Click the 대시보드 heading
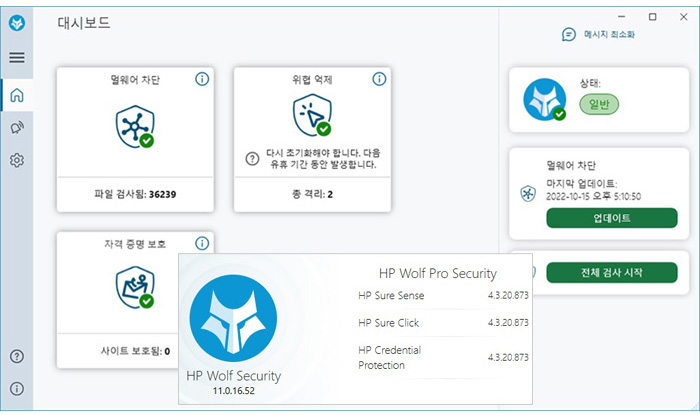Screen dimensions: 700x415 (83, 23)
